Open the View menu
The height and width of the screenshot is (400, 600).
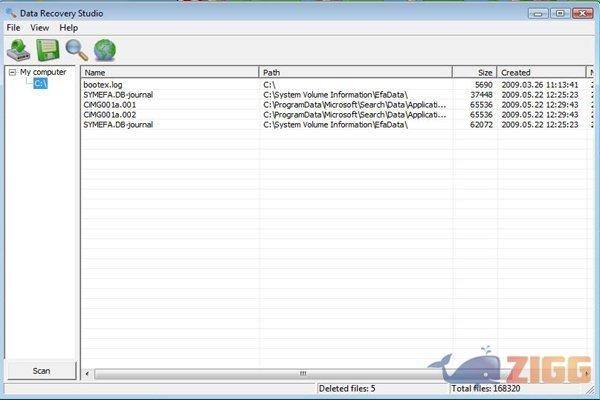39,28
